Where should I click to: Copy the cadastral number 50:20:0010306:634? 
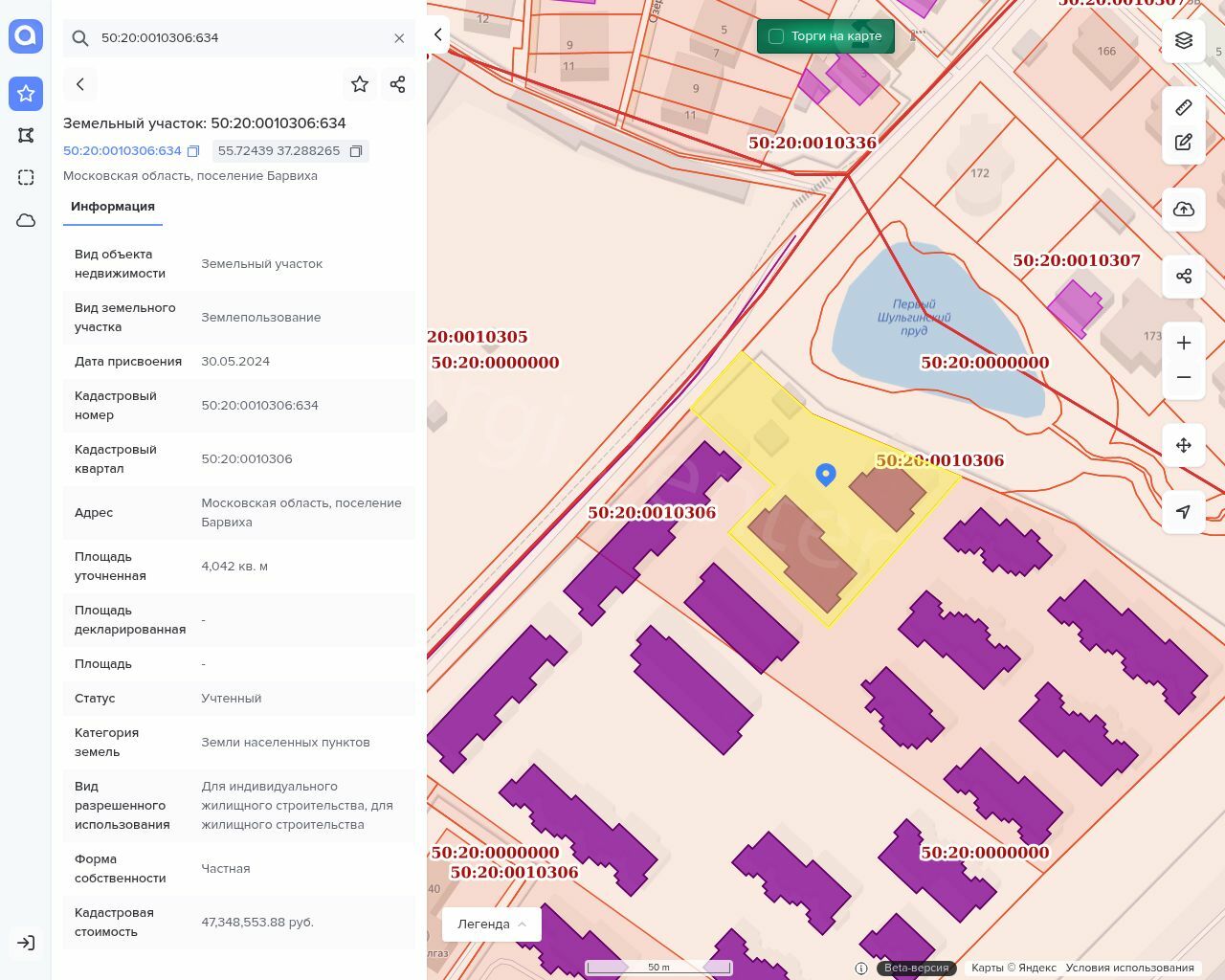tap(193, 151)
